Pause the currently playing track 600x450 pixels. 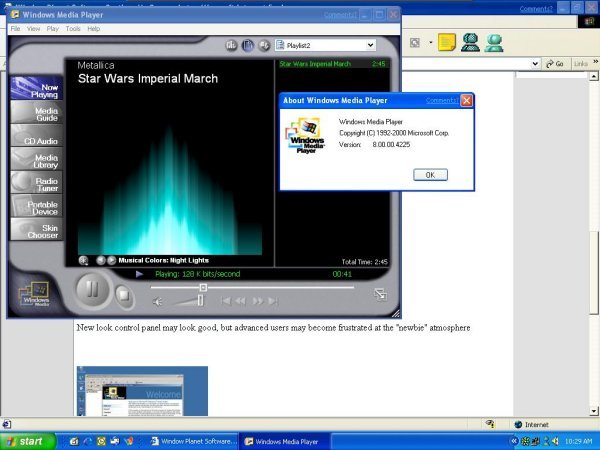pyautogui.click(x=92, y=291)
